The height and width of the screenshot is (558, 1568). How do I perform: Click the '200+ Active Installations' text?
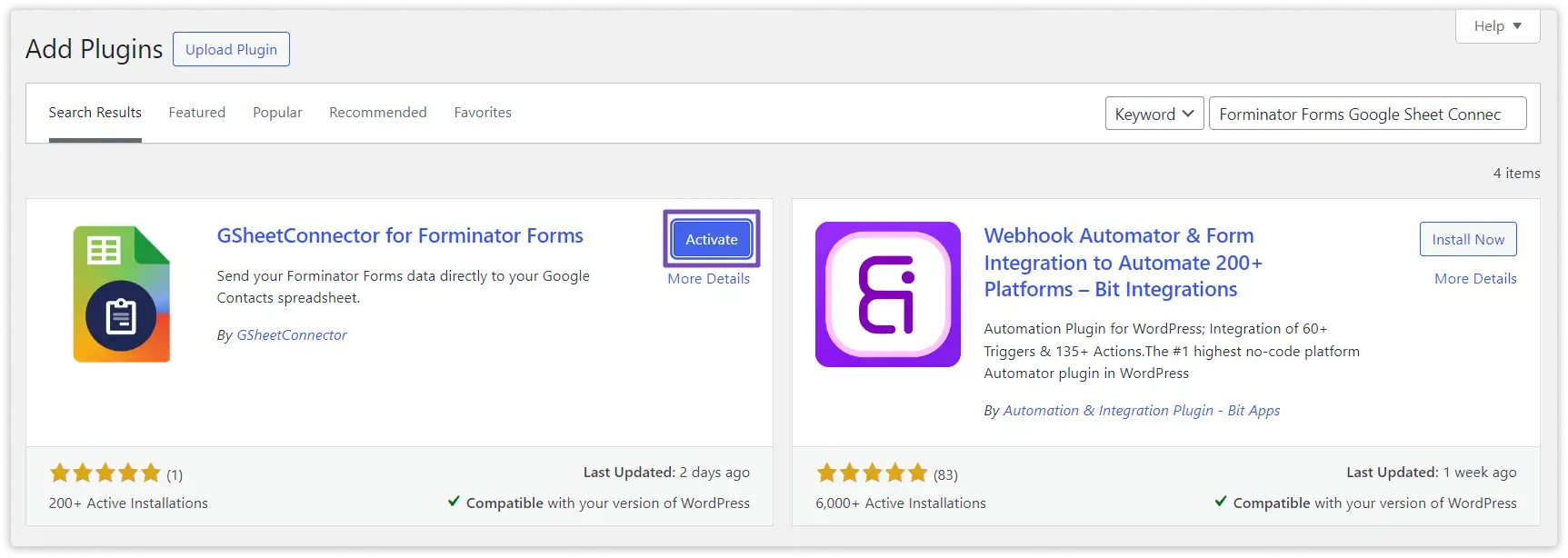coord(128,503)
